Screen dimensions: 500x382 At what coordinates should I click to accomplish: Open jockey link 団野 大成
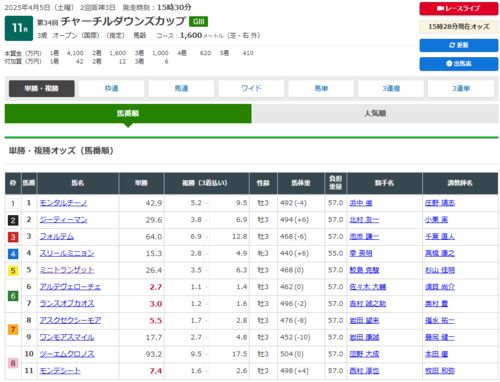(364, 354)
